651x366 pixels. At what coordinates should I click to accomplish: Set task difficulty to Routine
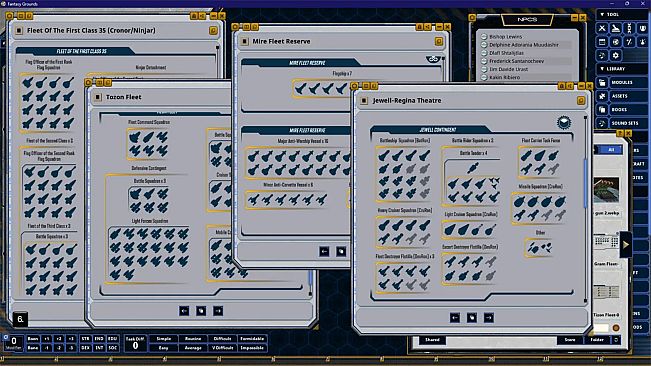click(x=193, y=339)
